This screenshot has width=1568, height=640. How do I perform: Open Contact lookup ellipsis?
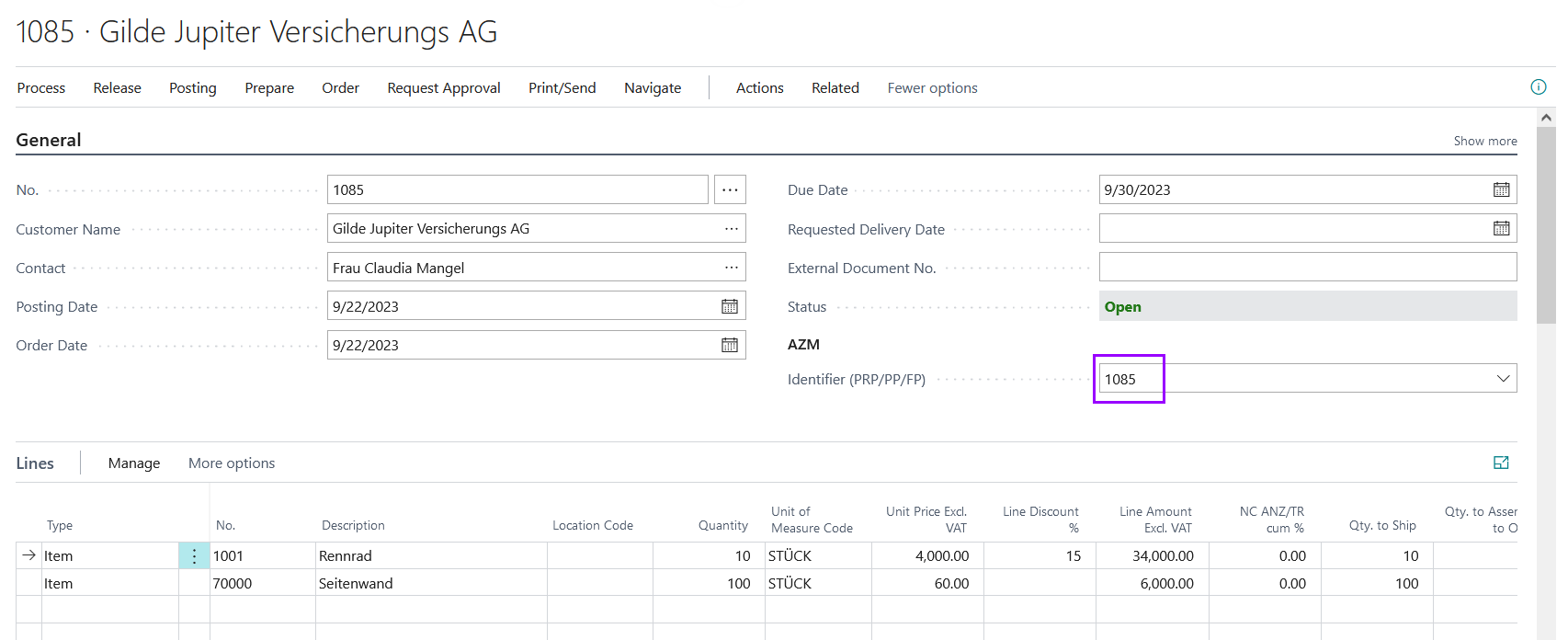(x=731, y=268)
